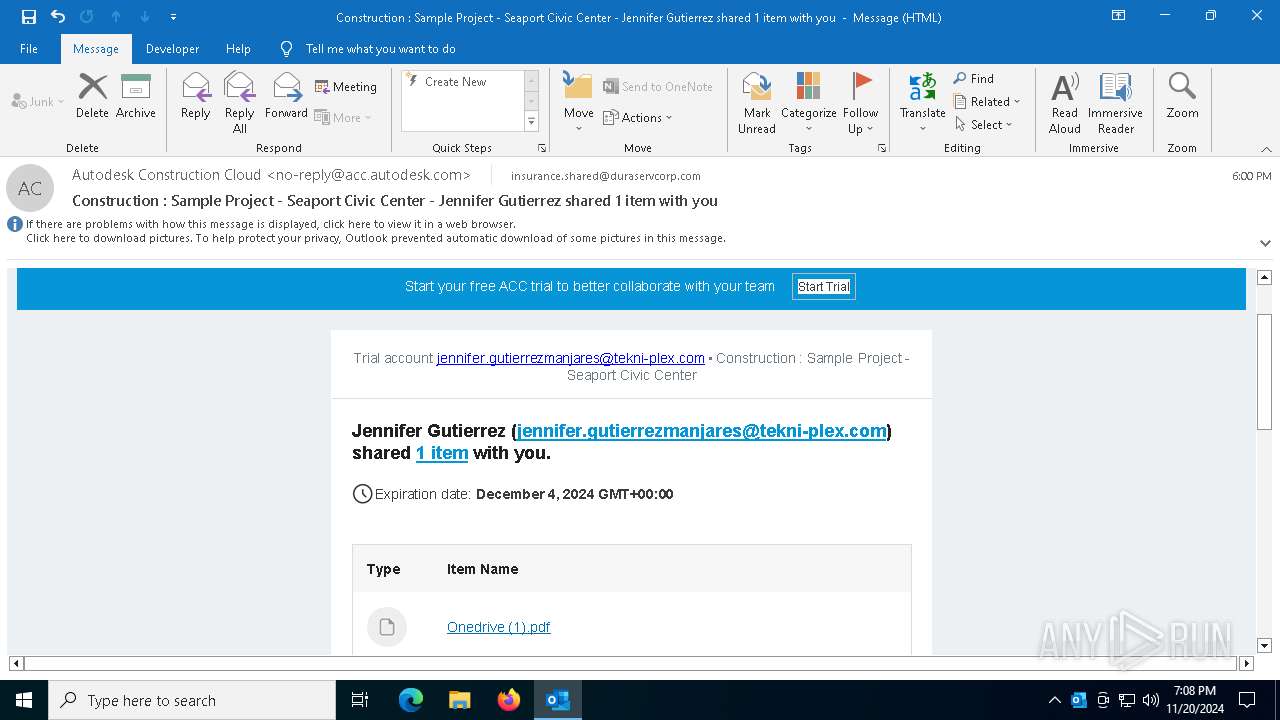Click the info bar about downloading pictures

coord(375,238)
